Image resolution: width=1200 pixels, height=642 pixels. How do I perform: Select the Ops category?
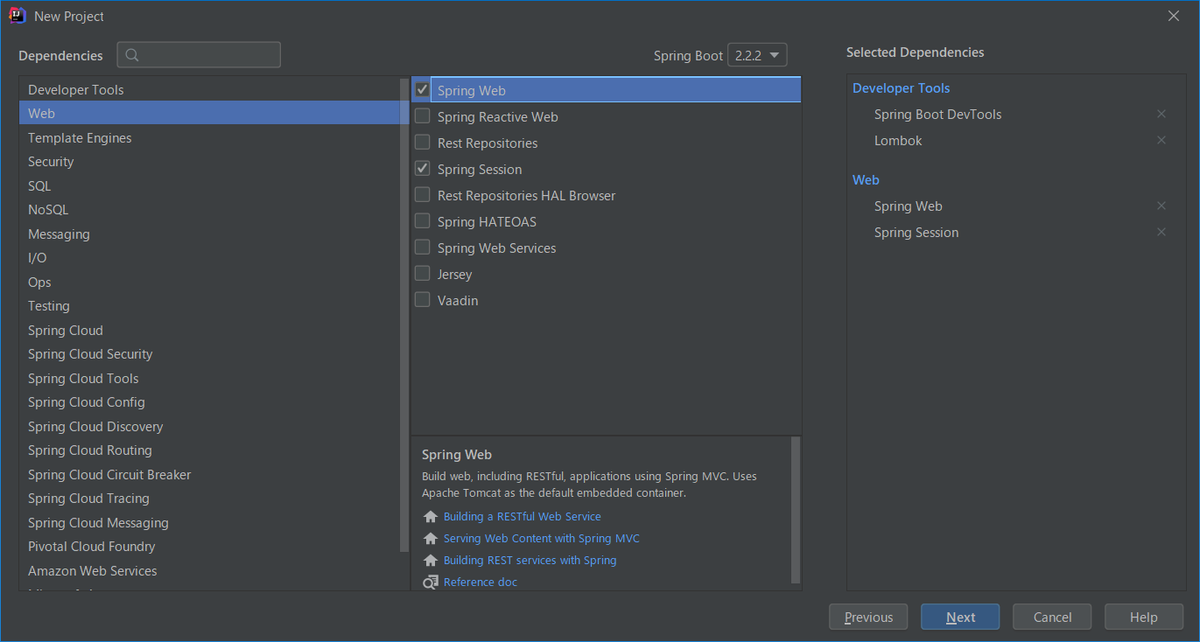pyautogui.click(x=209, y=282)
